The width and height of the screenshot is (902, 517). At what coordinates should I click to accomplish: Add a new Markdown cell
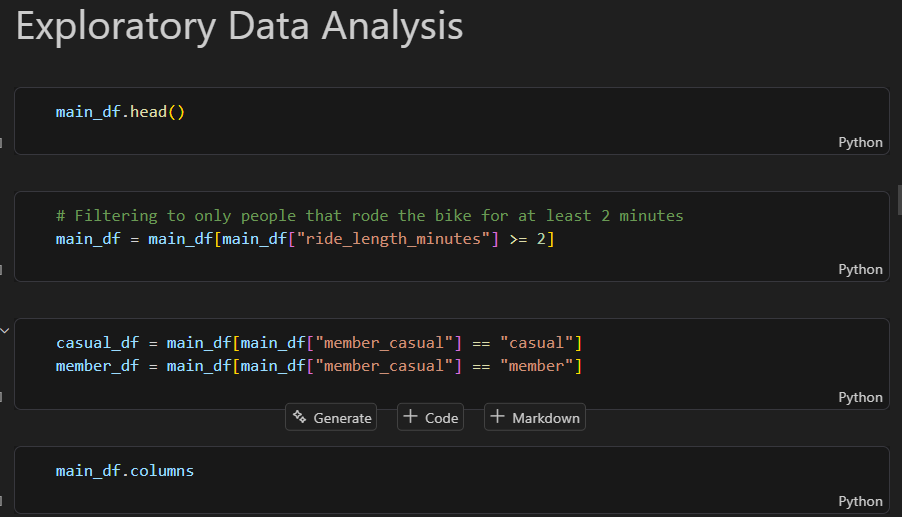(535, 418)
